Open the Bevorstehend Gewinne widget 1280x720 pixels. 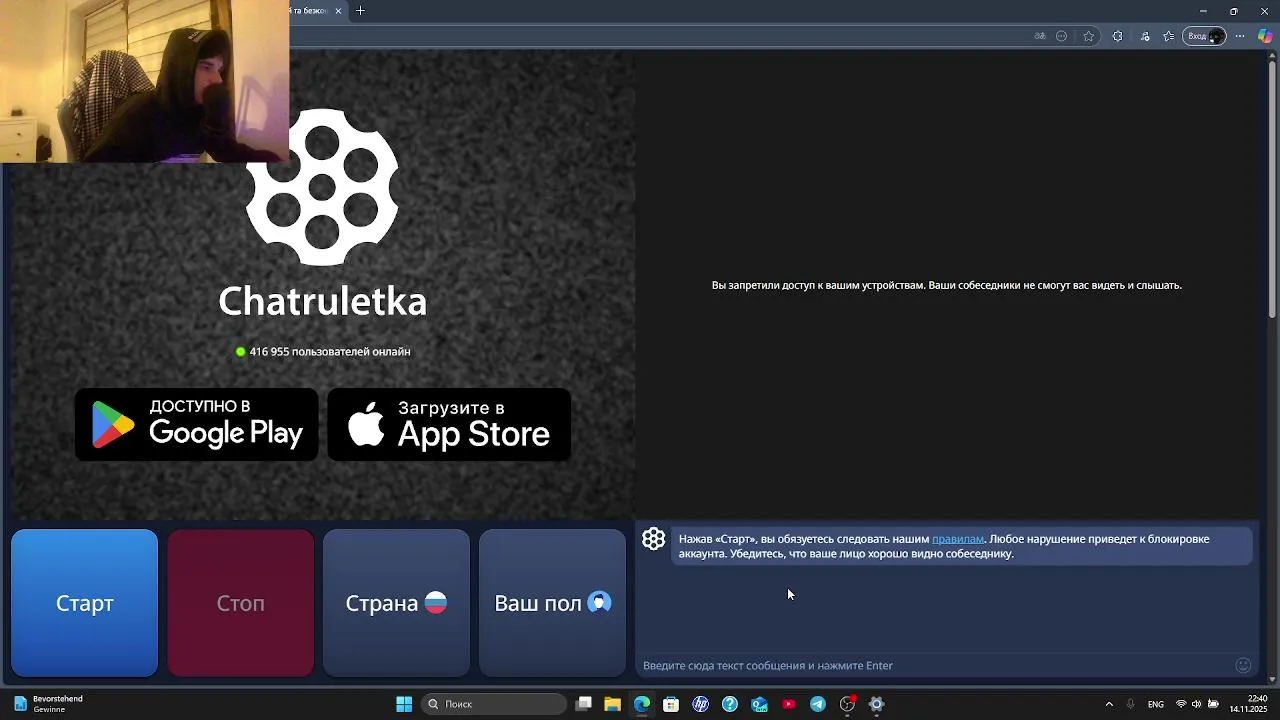pos(48,704)
